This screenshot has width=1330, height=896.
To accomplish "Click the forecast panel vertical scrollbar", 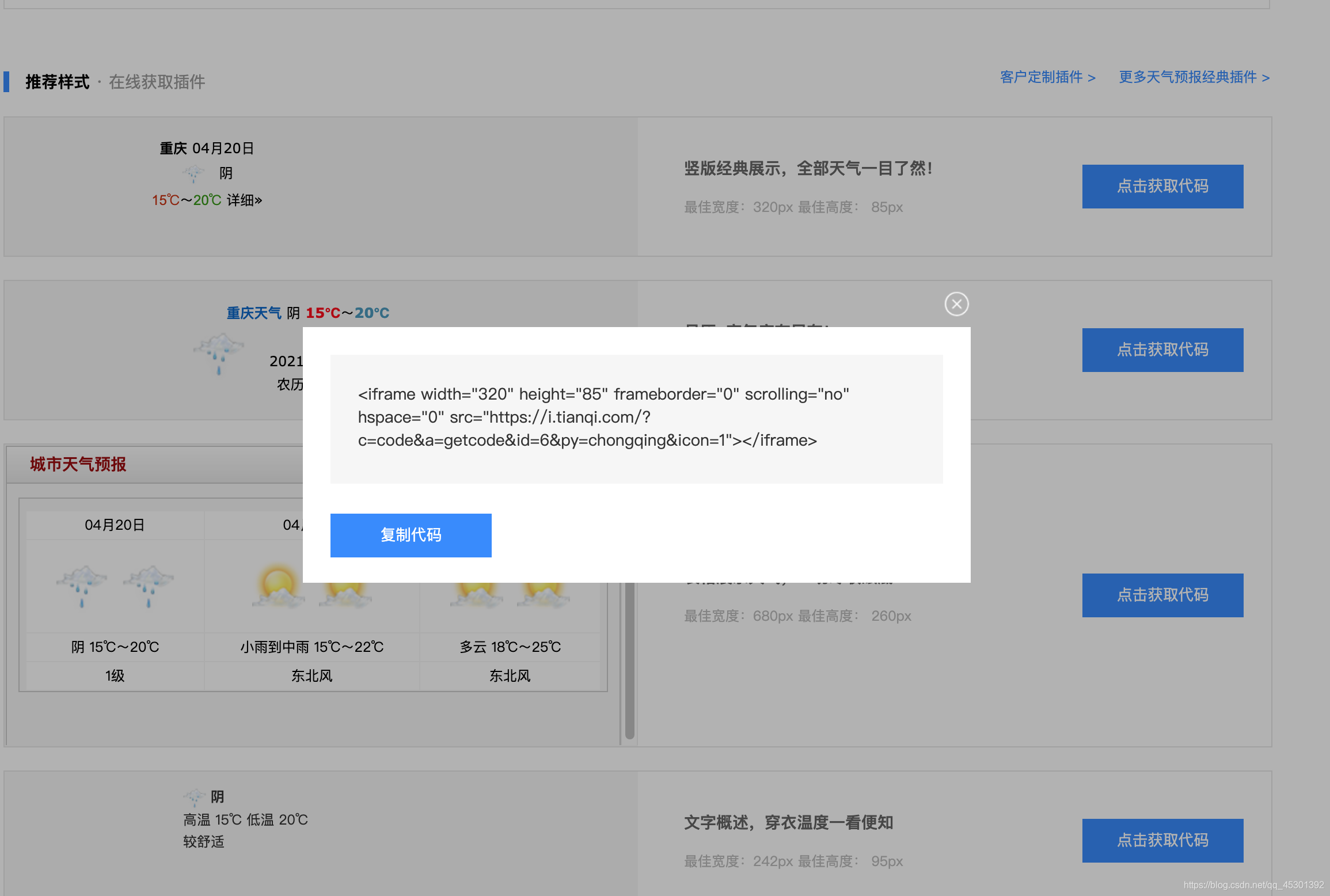I will [x=629, y=660].
